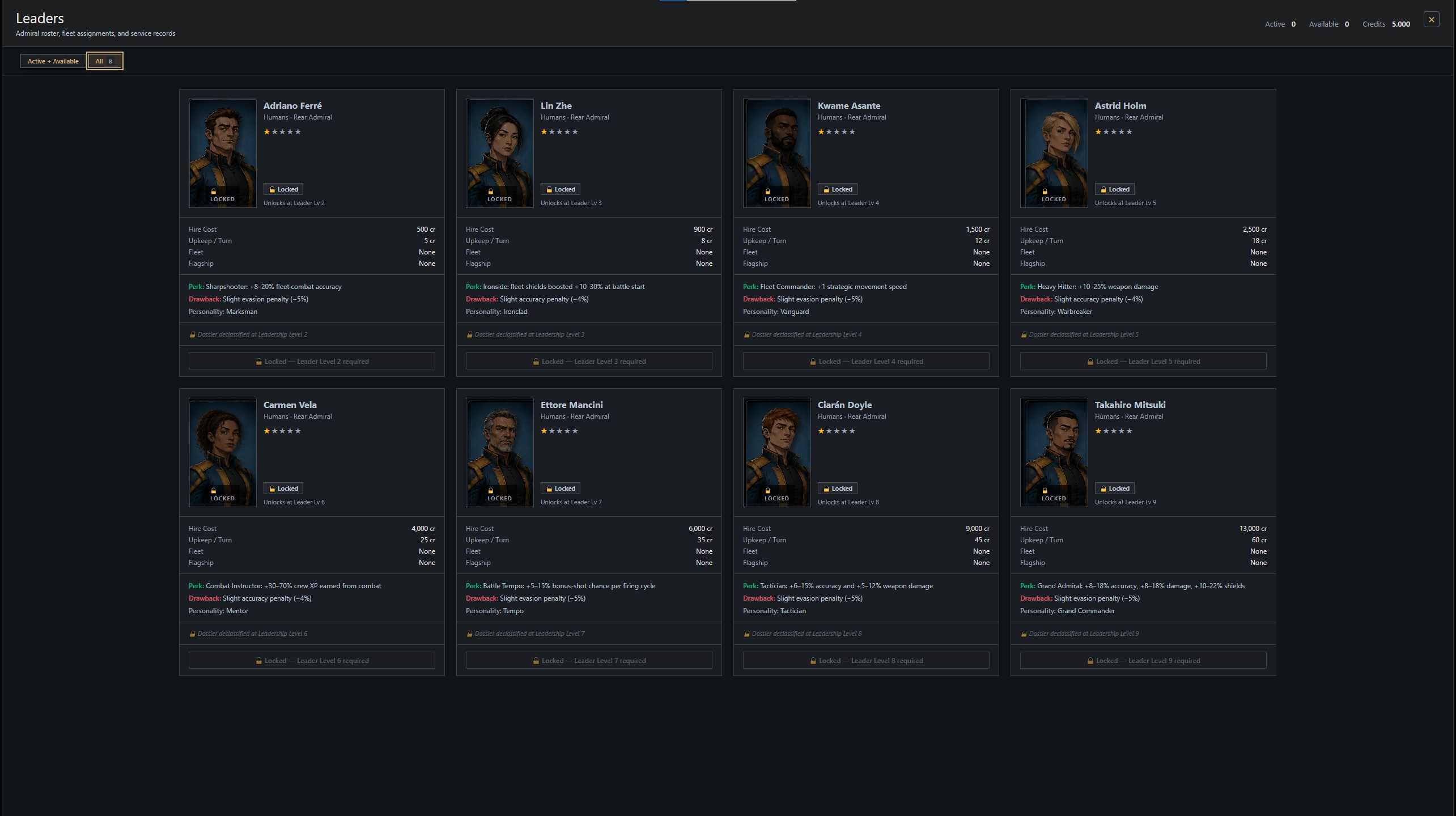Click the Credits 5,000 counter
The width and height of the screenshot is (1456, 816).
[1386, 24]
